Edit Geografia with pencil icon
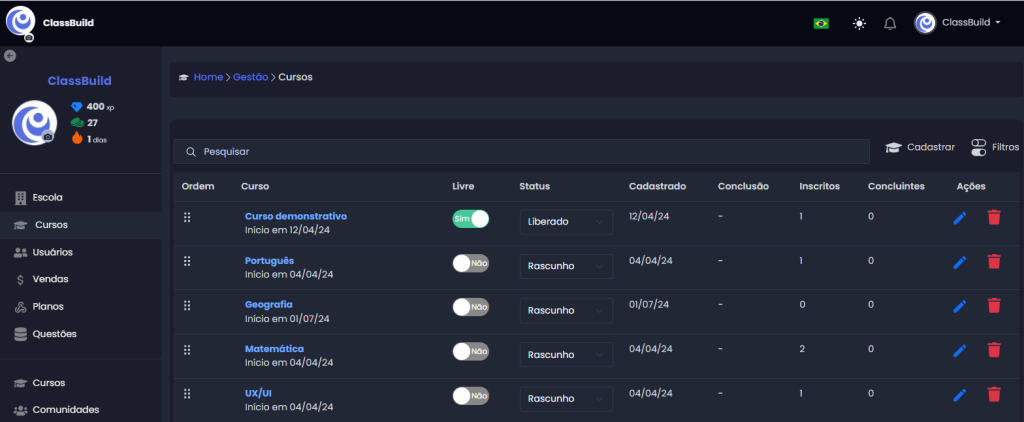The image size is (1024, 422). 959,306
